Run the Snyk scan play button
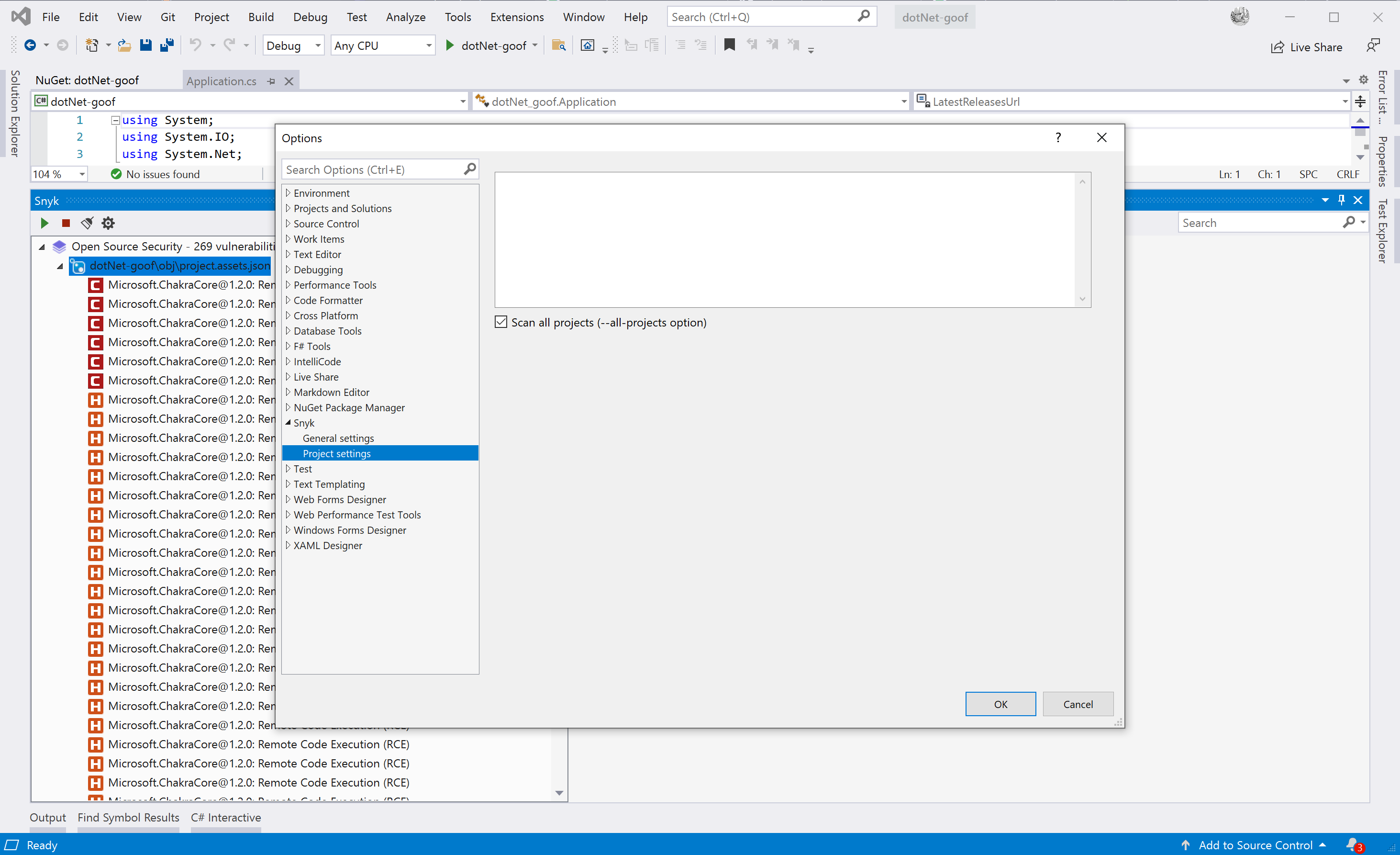The width and height of the screenshot is (1400, 855). coord(44,223)
